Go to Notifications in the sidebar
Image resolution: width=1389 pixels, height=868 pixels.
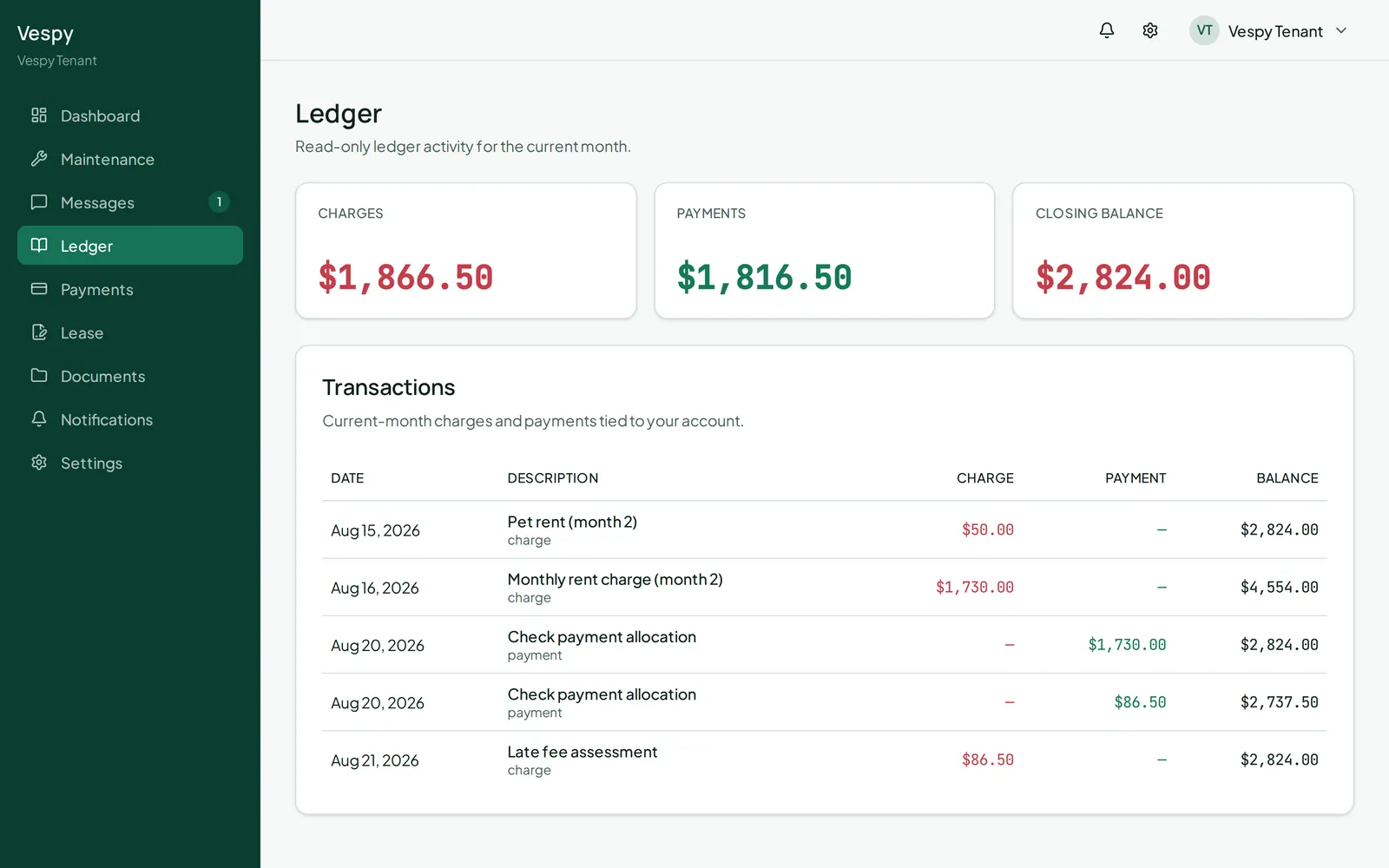click(130, 419)
